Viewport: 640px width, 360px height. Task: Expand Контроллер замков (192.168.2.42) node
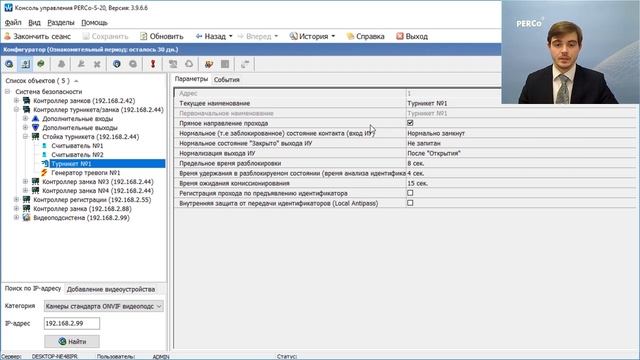(x=16, y=100)
